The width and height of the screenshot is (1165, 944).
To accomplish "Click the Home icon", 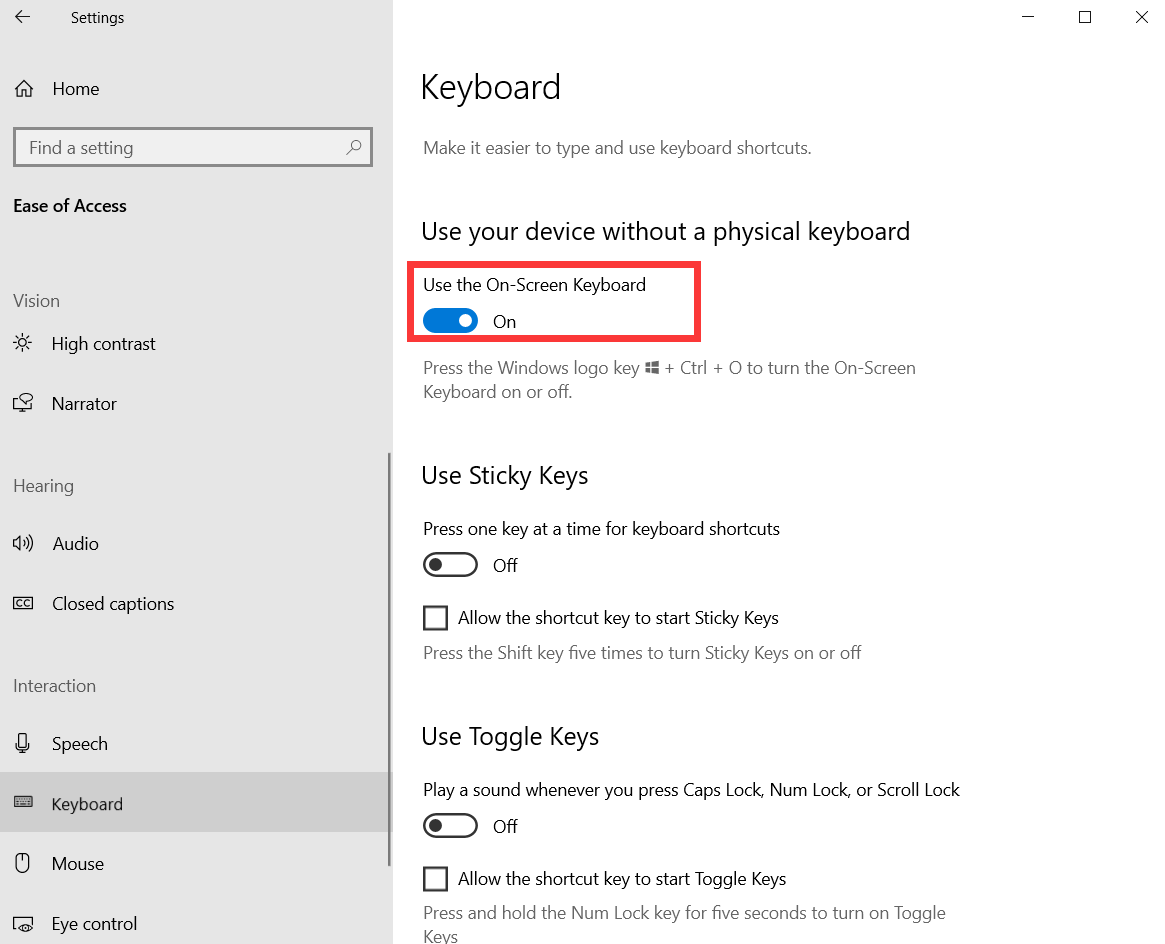I will pos(23,88).
